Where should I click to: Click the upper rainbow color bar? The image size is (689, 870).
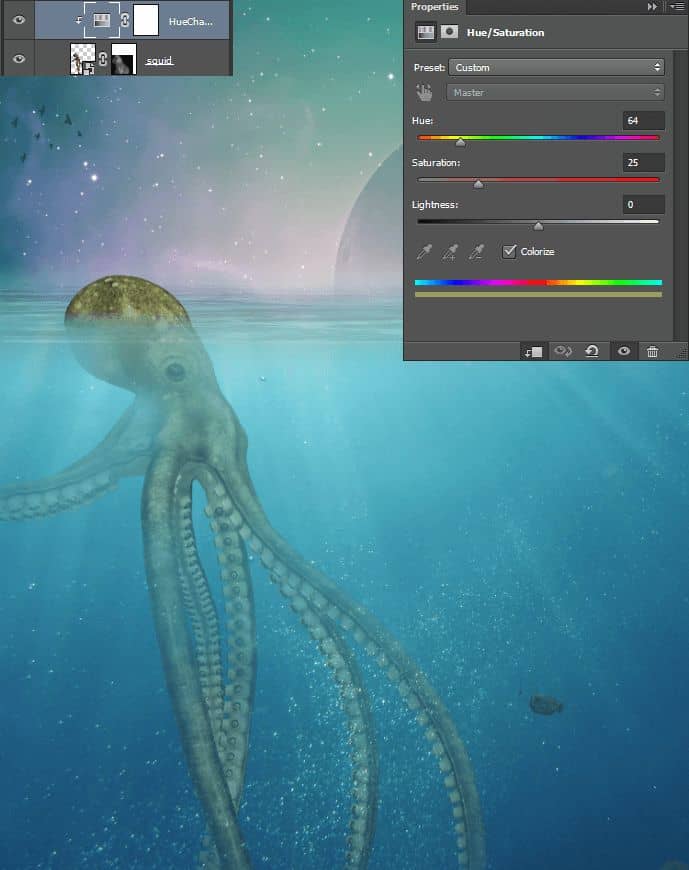(x=538, y=282)
